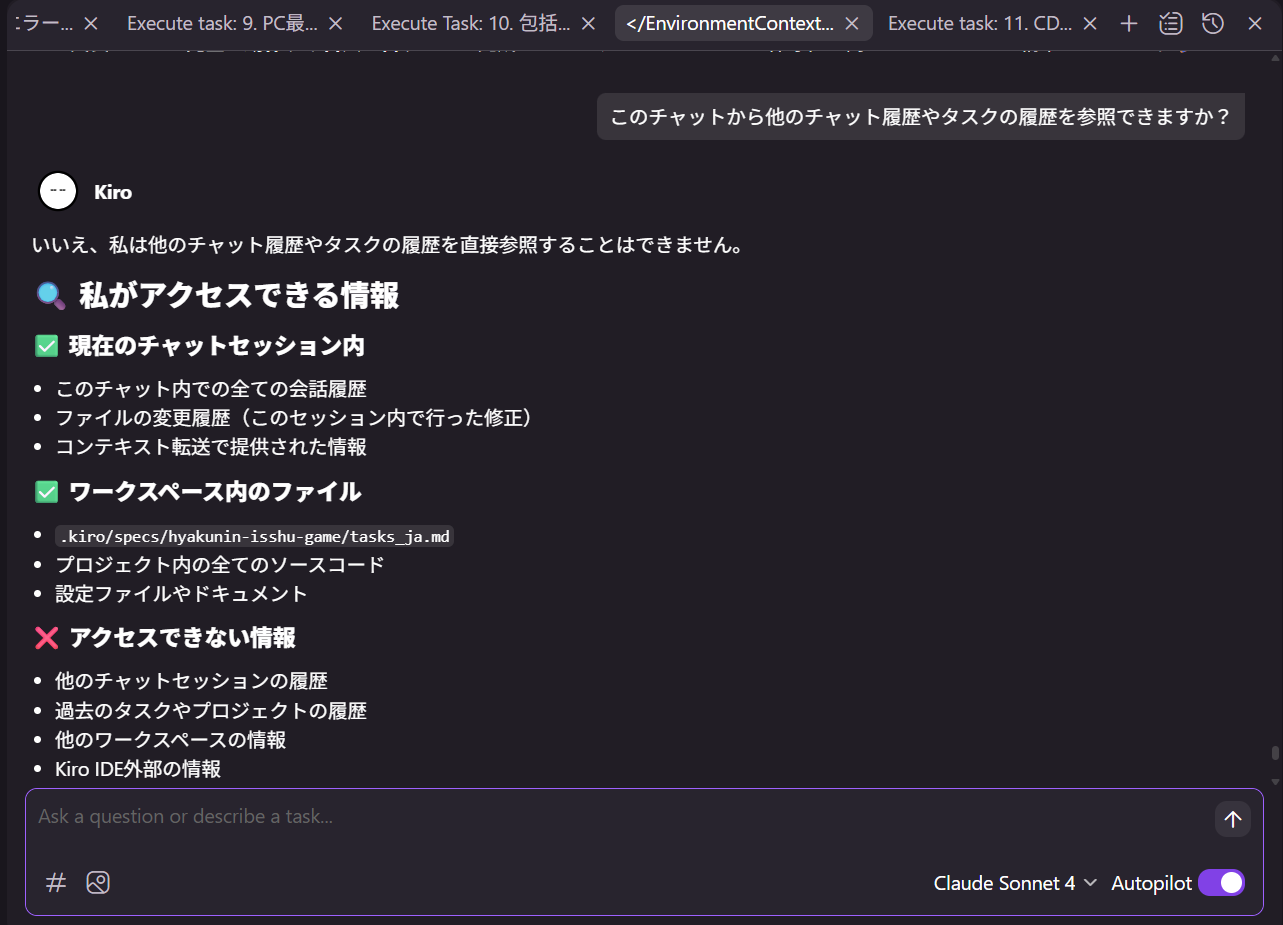
Task: Open a new chat with the plus icon
Action: click(1128, 22)
